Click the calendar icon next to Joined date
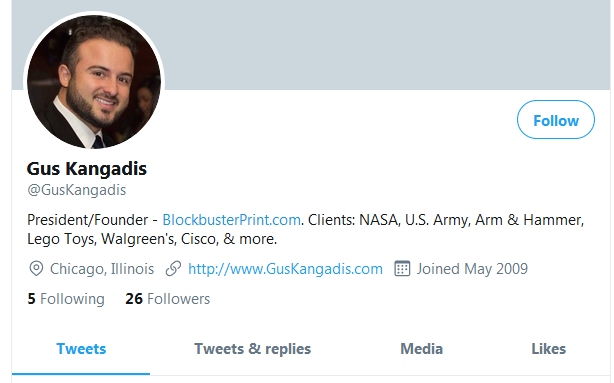614x383 pixels. point(402,269)
